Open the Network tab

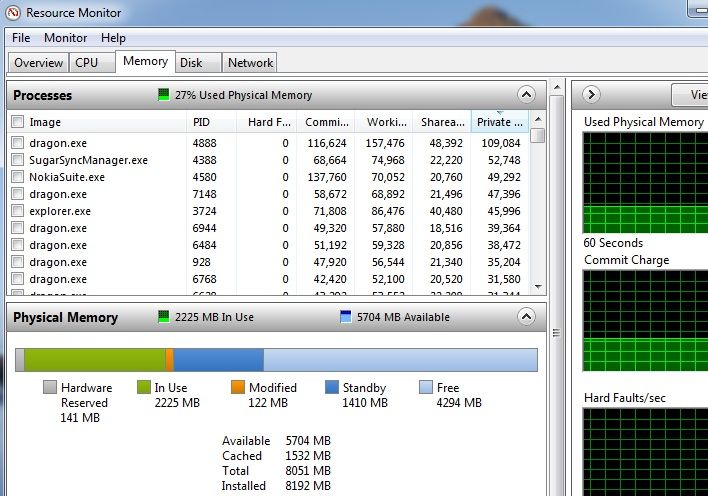pos(250,62)
